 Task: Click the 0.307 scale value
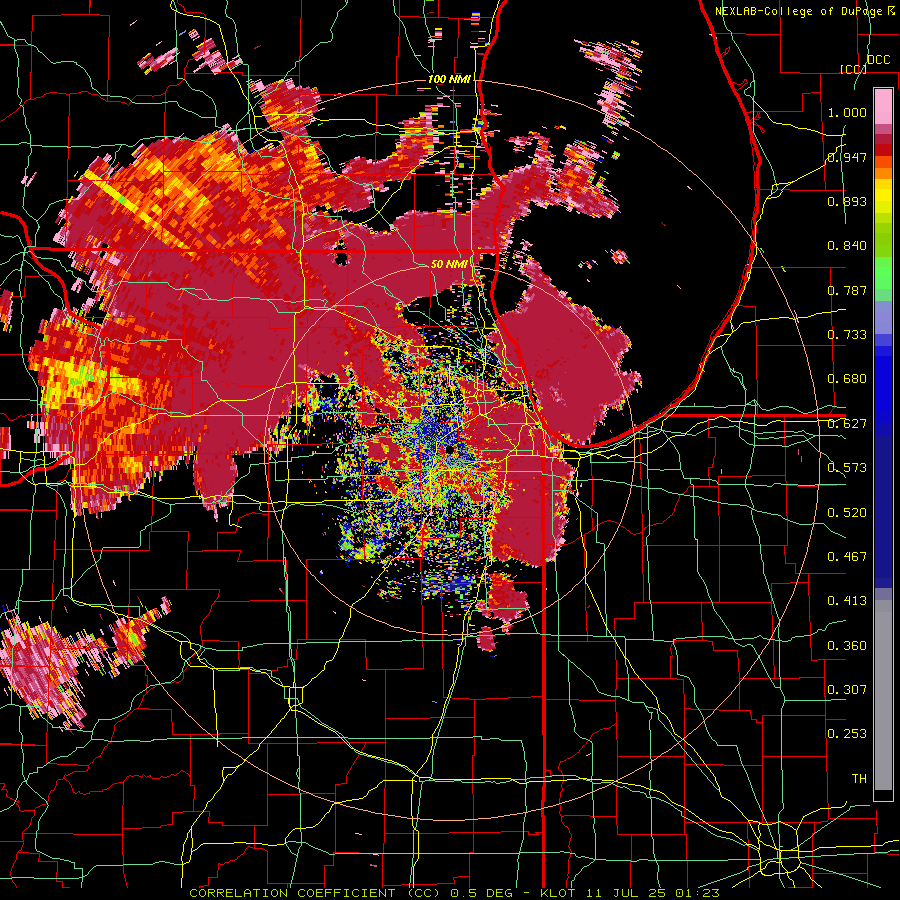(847, 690)
